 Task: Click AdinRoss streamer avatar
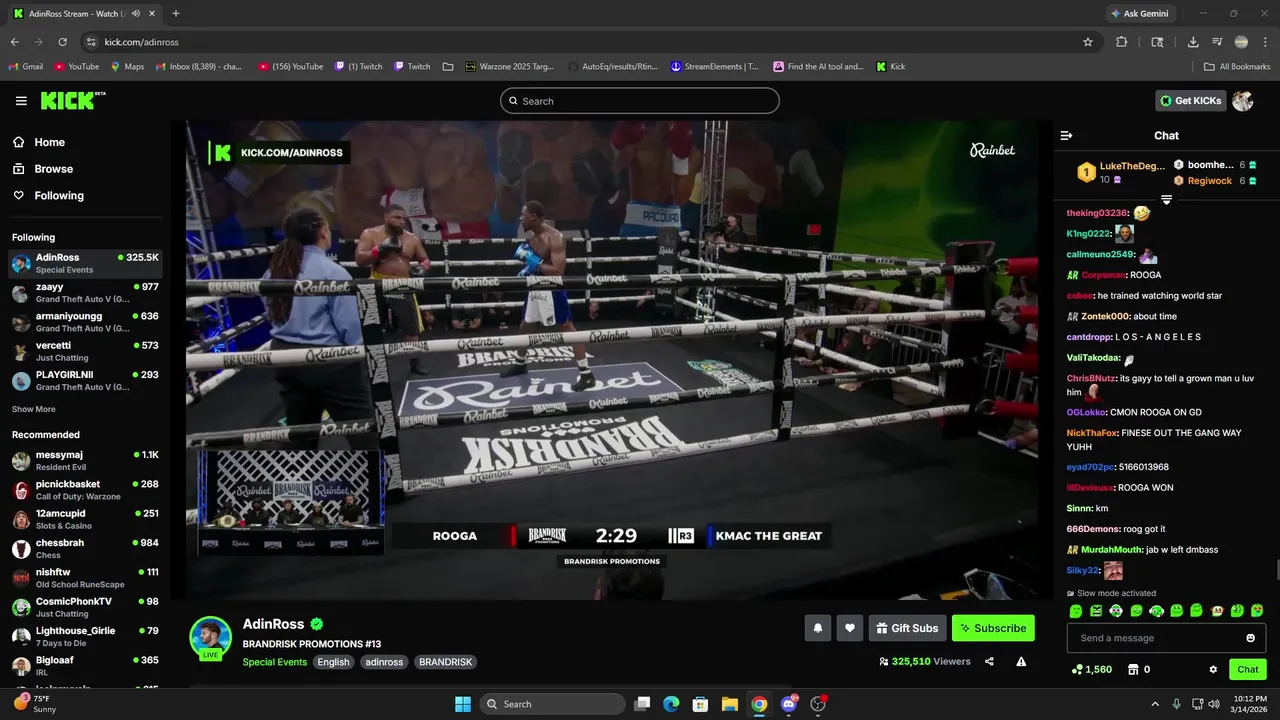pos(211,637)
